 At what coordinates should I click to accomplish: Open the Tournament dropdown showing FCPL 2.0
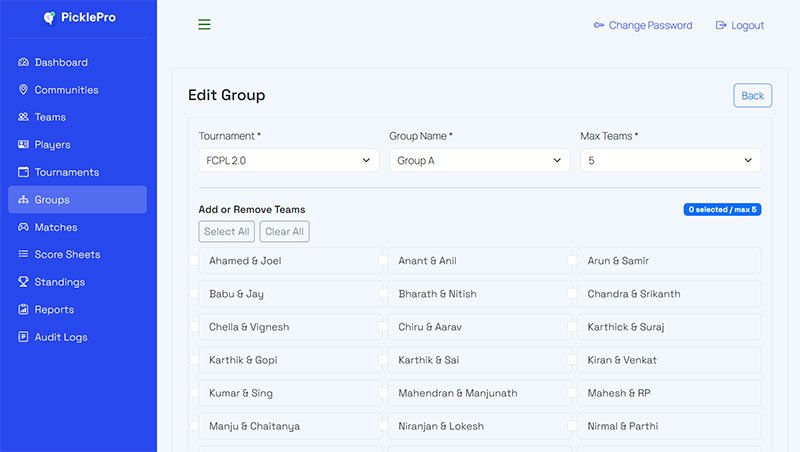point(289,160)
